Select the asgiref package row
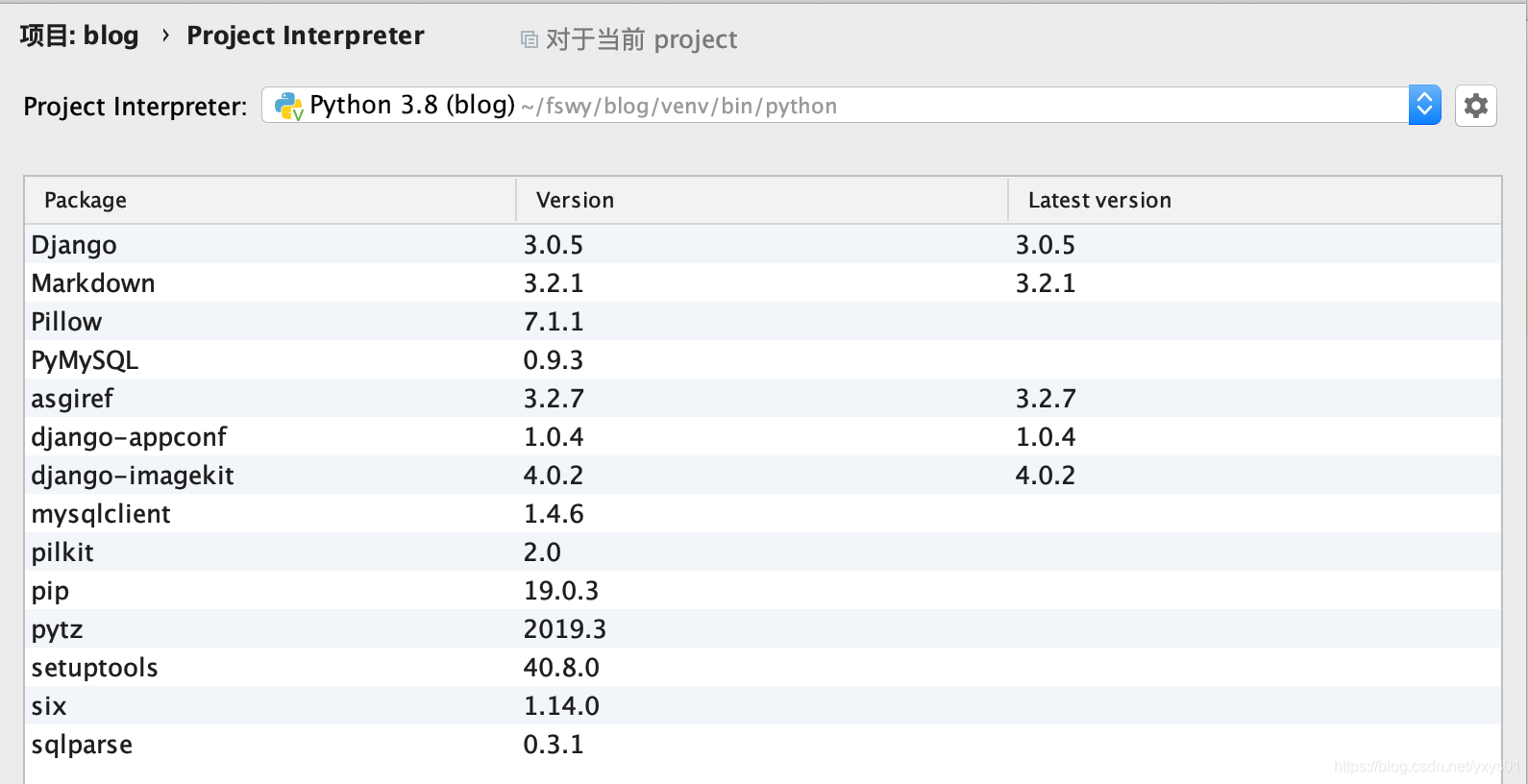Viewport: 1528px width, 784px height. click(x=763, y=398)
